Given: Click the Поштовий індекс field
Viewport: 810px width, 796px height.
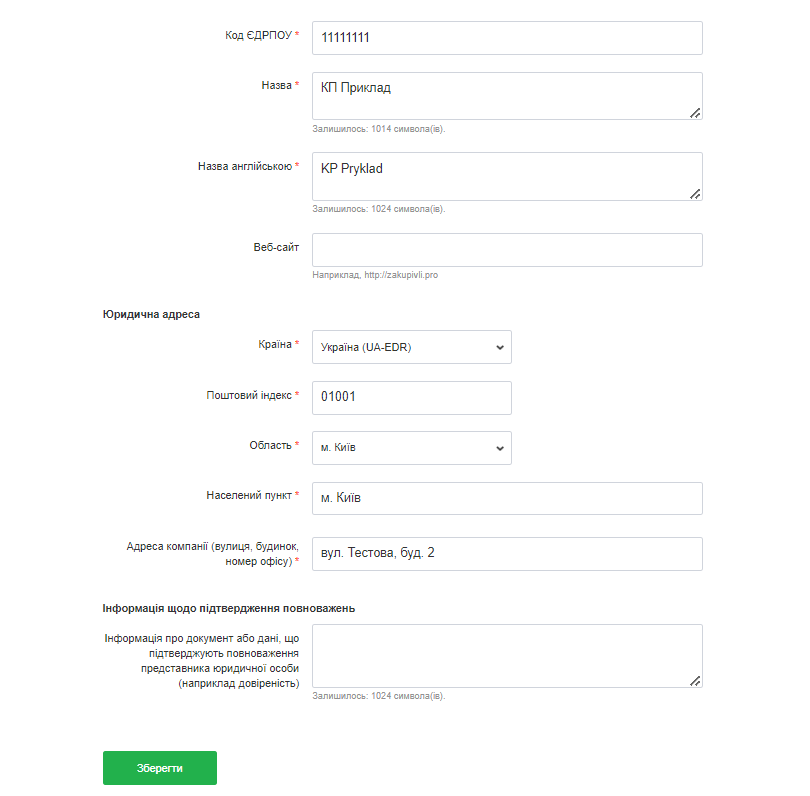Looking at the screenshot, I should point(411,397).
